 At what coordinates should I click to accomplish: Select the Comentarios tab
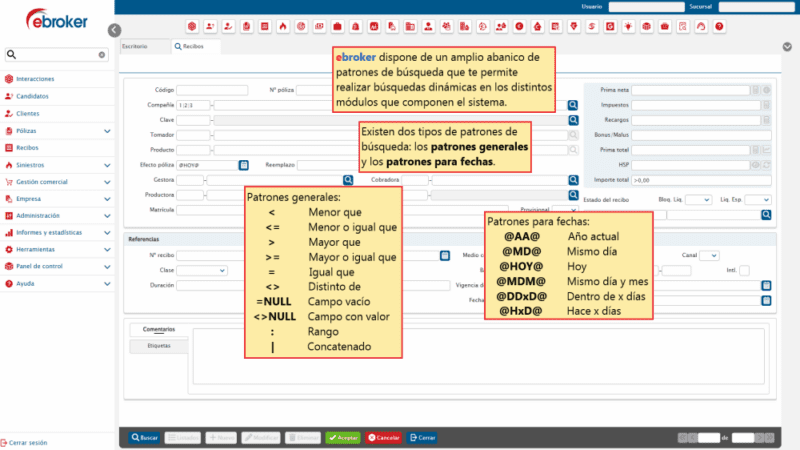159,330
